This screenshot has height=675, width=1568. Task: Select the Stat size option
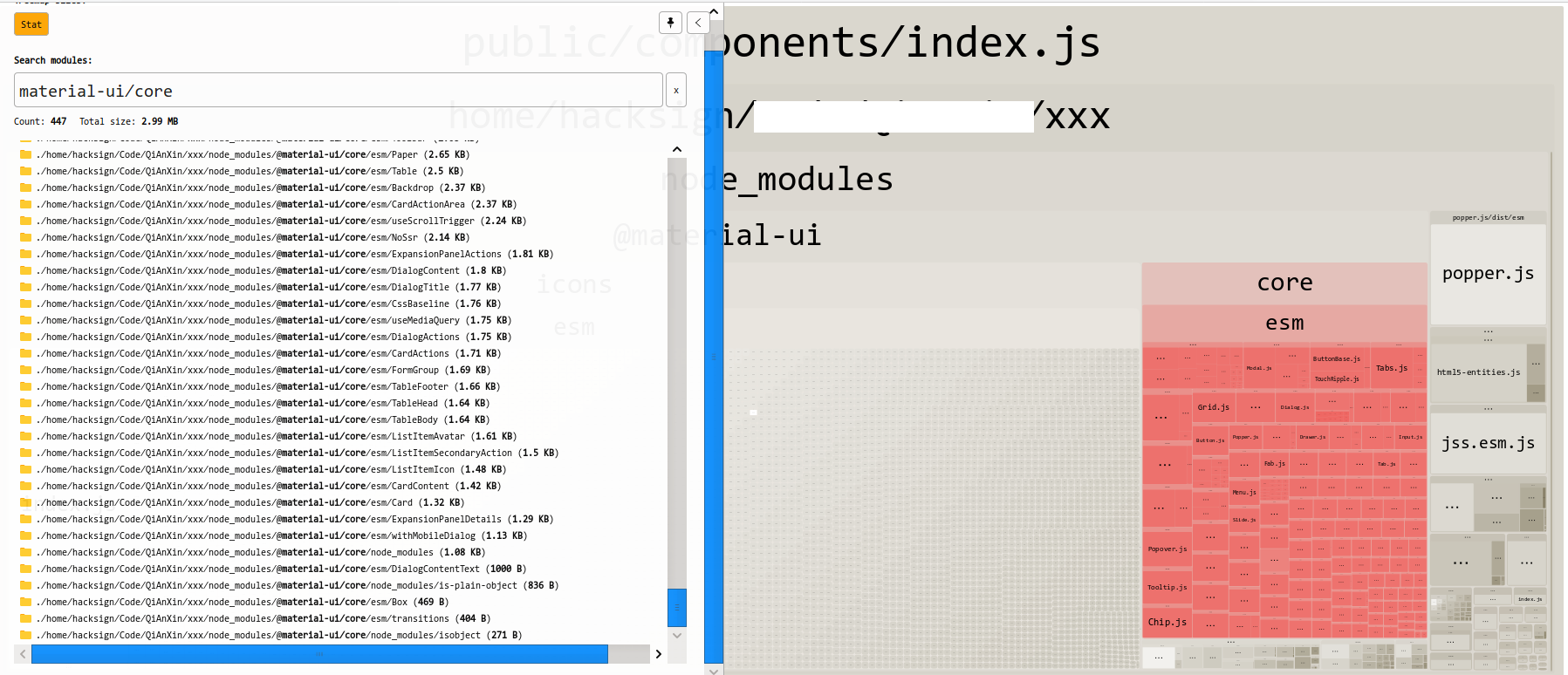click(31, 24)
